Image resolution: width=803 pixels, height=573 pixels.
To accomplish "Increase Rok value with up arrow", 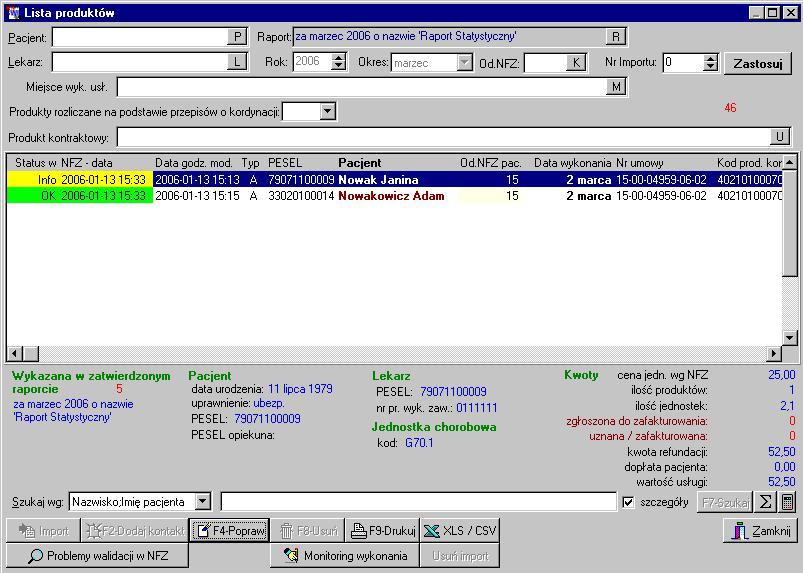I will coord(339,57).
